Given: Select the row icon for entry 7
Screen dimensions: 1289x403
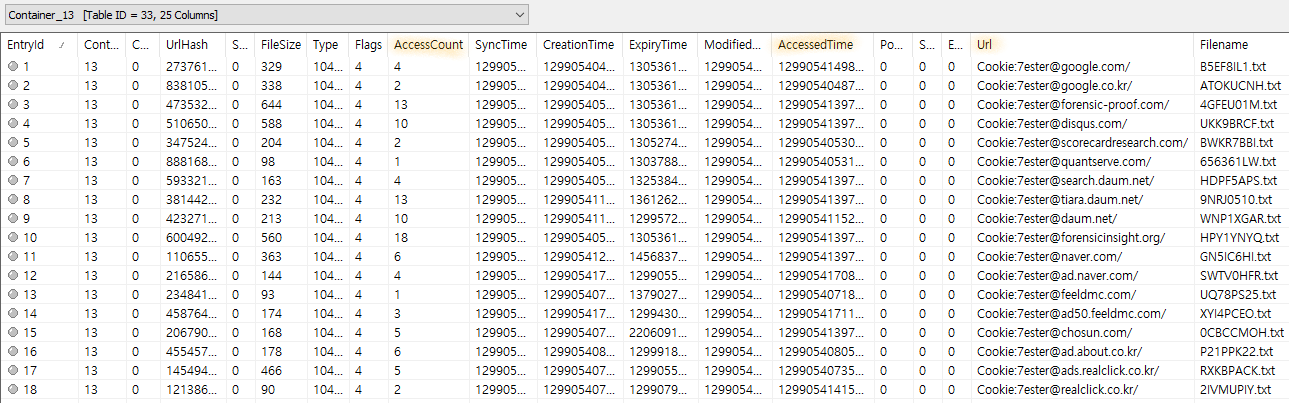Looking at the screenshot, I should pyautogui.click(x=12, y=180).
